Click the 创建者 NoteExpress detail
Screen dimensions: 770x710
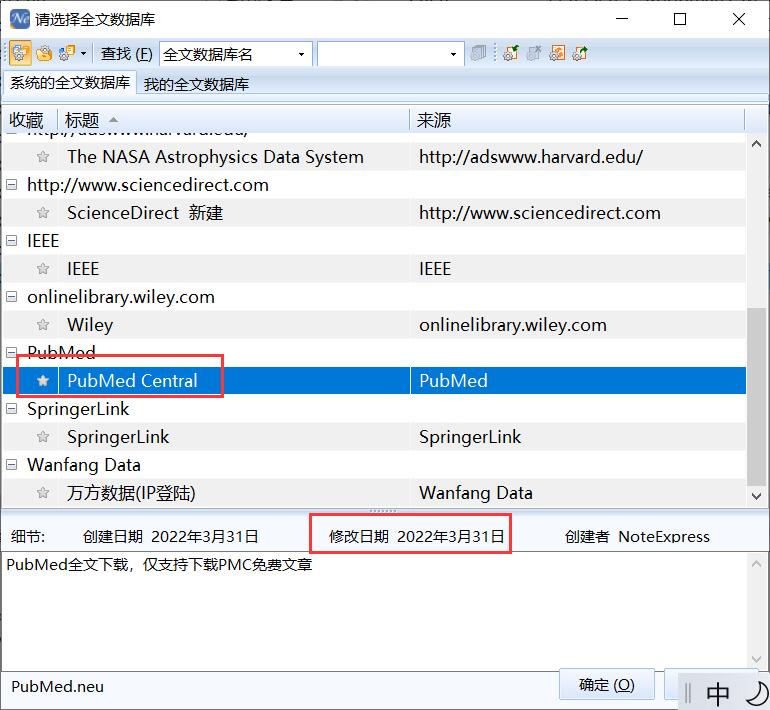[x=637, y=536]
